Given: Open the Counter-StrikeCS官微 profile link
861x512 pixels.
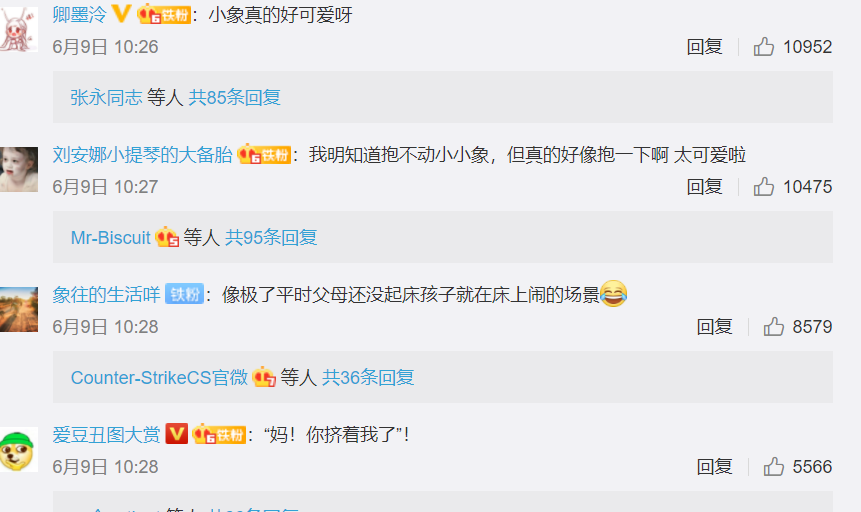Looking at the screenshot, I should (x=159, y=378).
